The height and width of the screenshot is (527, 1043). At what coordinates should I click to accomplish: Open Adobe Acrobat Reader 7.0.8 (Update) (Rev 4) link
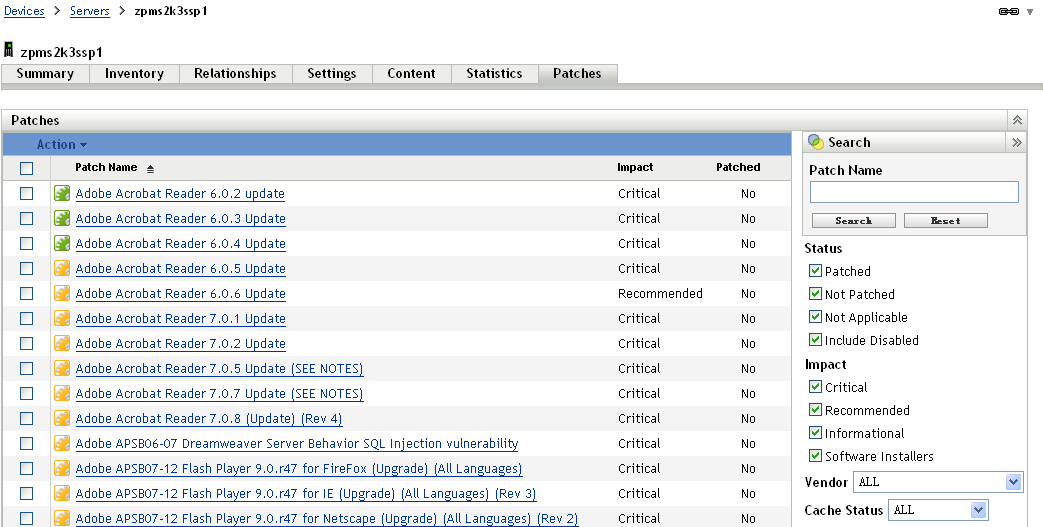click(x=209, y=419)
